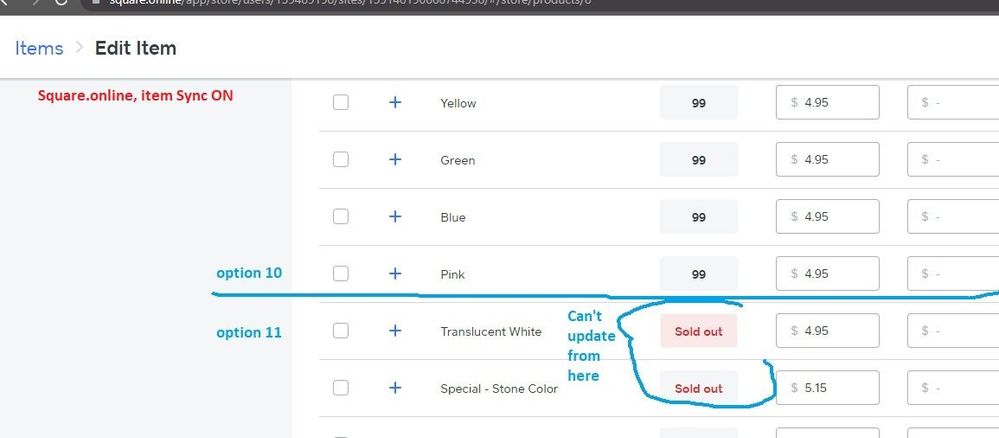This screenshot has width=999, height=438.
Task: Open Sold out status for Translucent White
Action: click(698, 331)
